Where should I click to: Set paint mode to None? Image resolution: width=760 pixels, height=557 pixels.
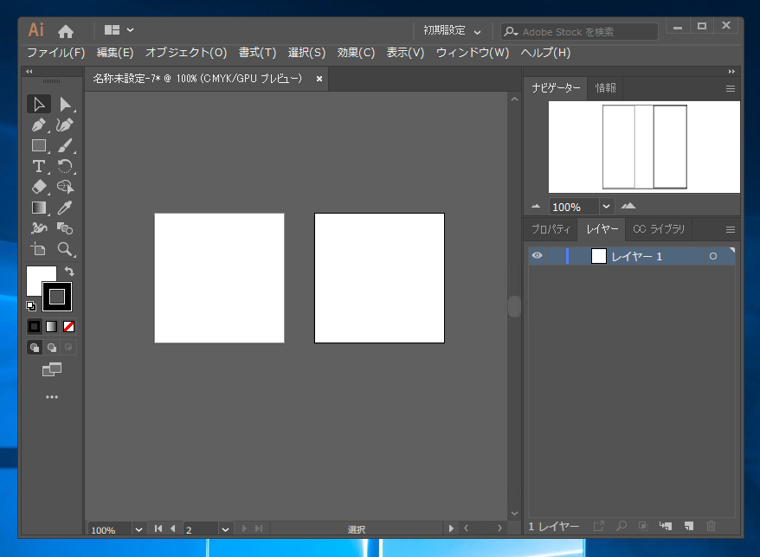pos(69,326)
